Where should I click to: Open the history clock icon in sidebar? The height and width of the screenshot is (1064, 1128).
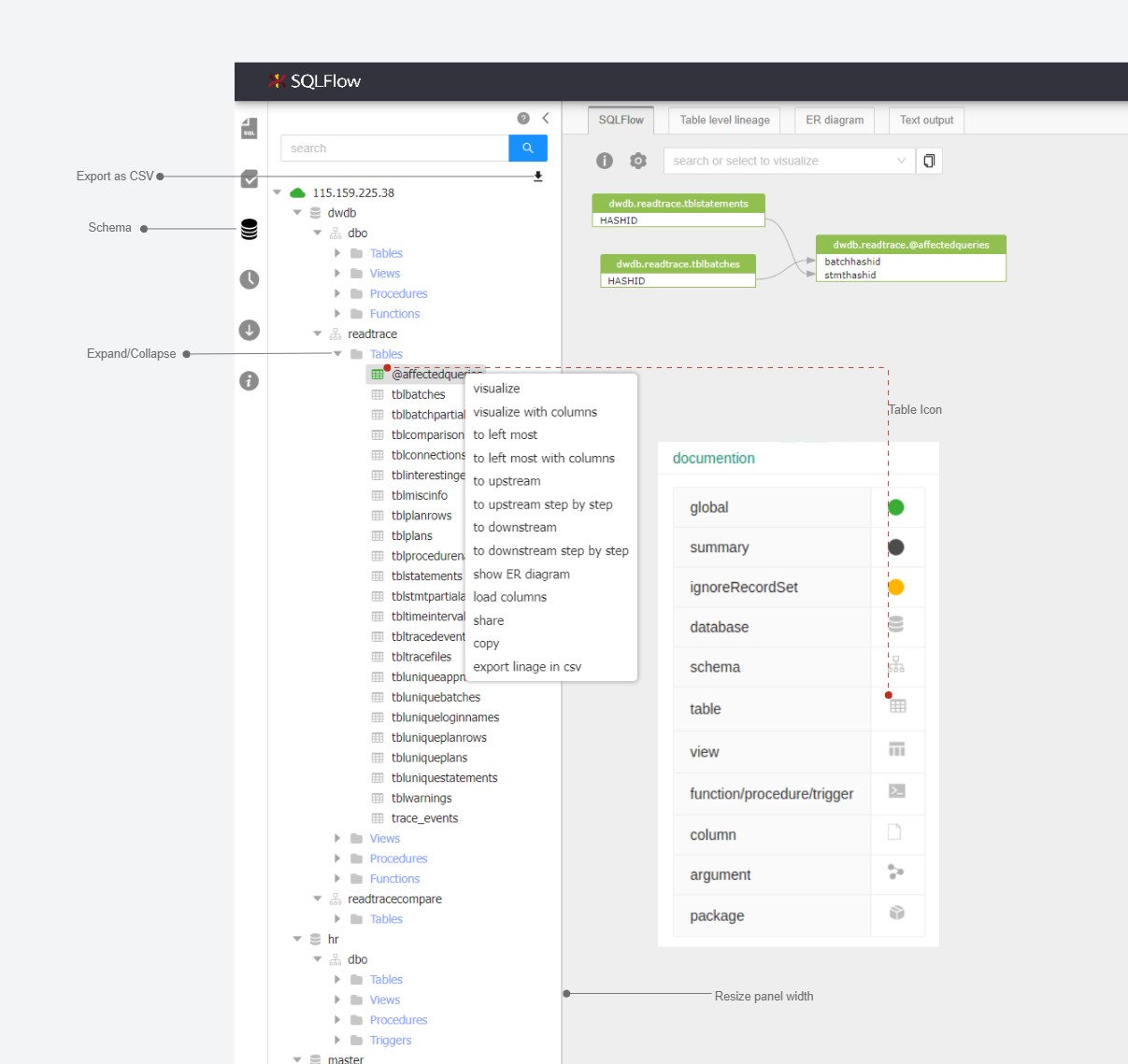click(249, 279)
